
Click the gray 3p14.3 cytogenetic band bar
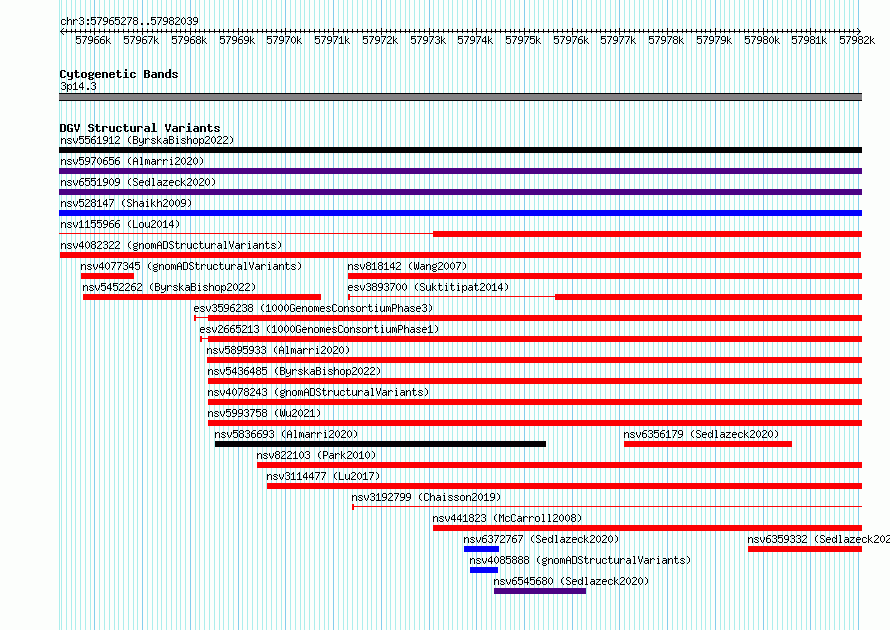(460, 97)
